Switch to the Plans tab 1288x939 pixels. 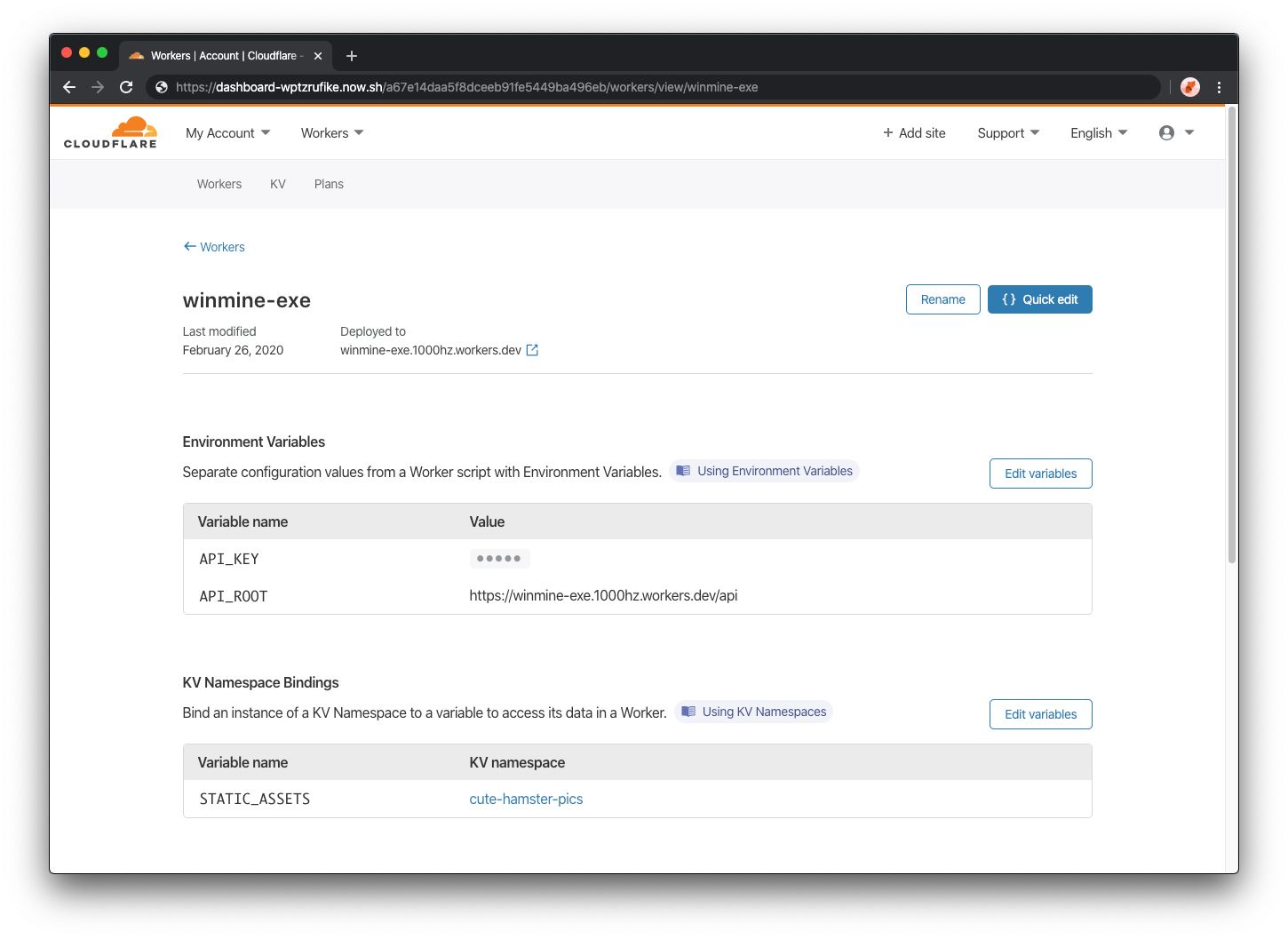tap(329, 184)
